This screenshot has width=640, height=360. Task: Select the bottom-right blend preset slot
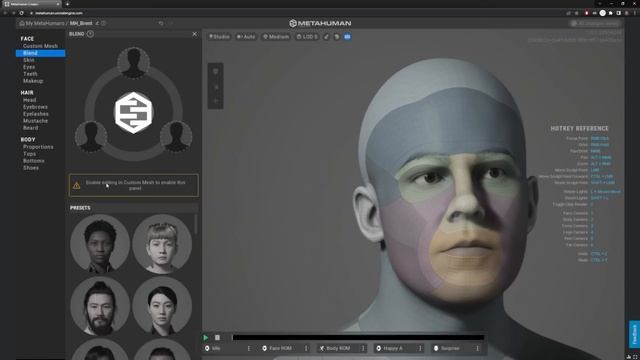(176, 136)
